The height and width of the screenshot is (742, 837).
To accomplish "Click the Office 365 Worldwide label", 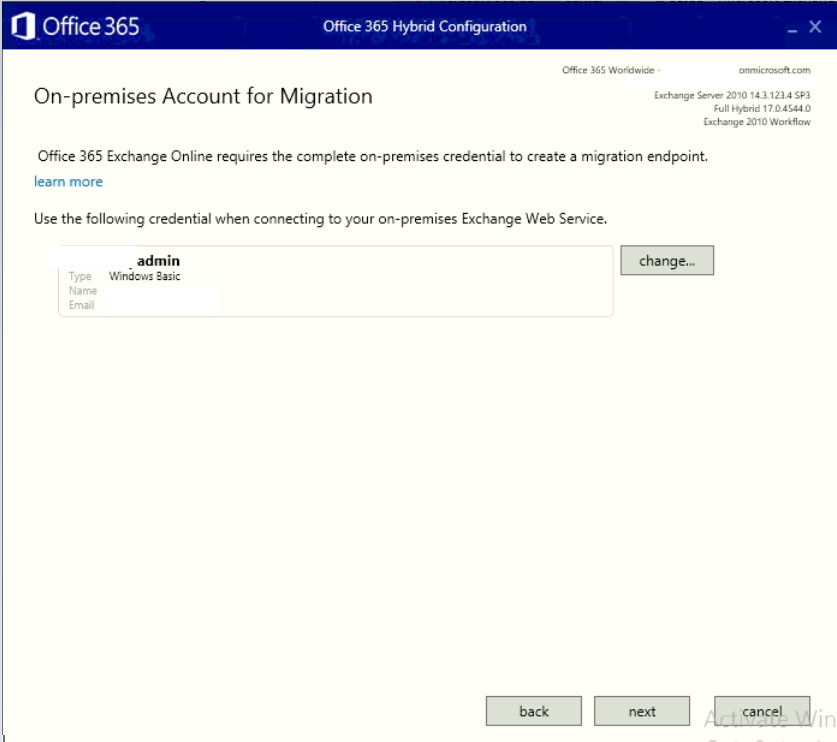I will tap(608, 70).
